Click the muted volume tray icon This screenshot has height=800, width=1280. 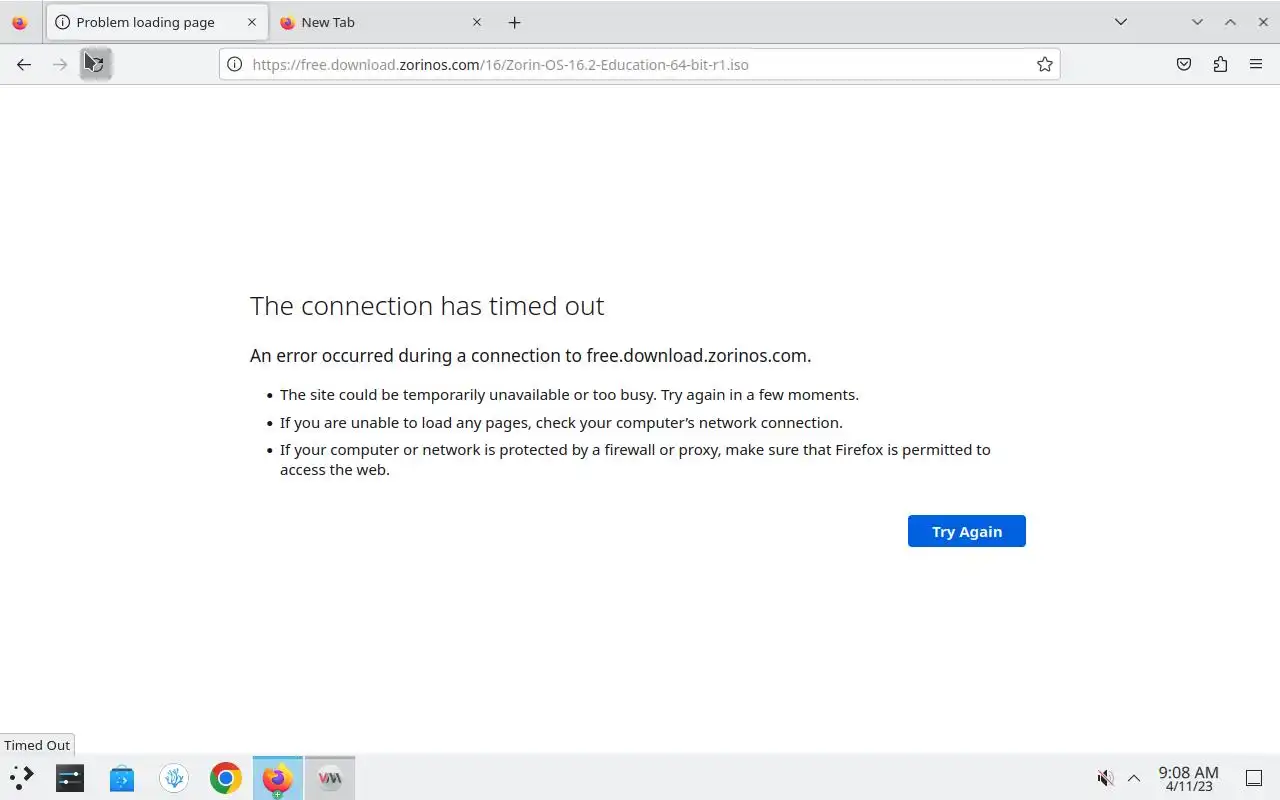click(1105, 778)
